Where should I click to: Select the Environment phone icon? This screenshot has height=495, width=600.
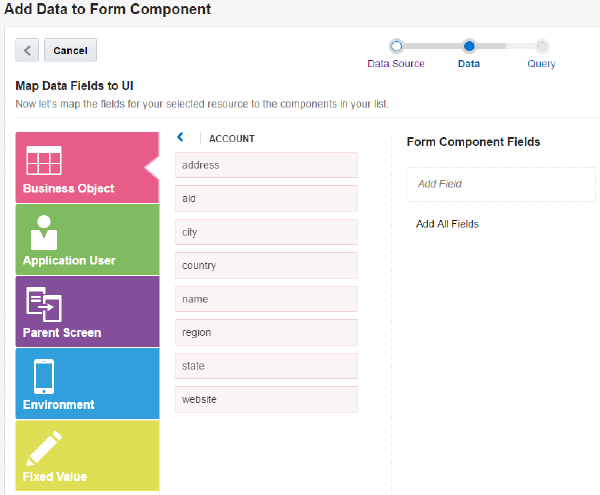click(x=44, y=376)
